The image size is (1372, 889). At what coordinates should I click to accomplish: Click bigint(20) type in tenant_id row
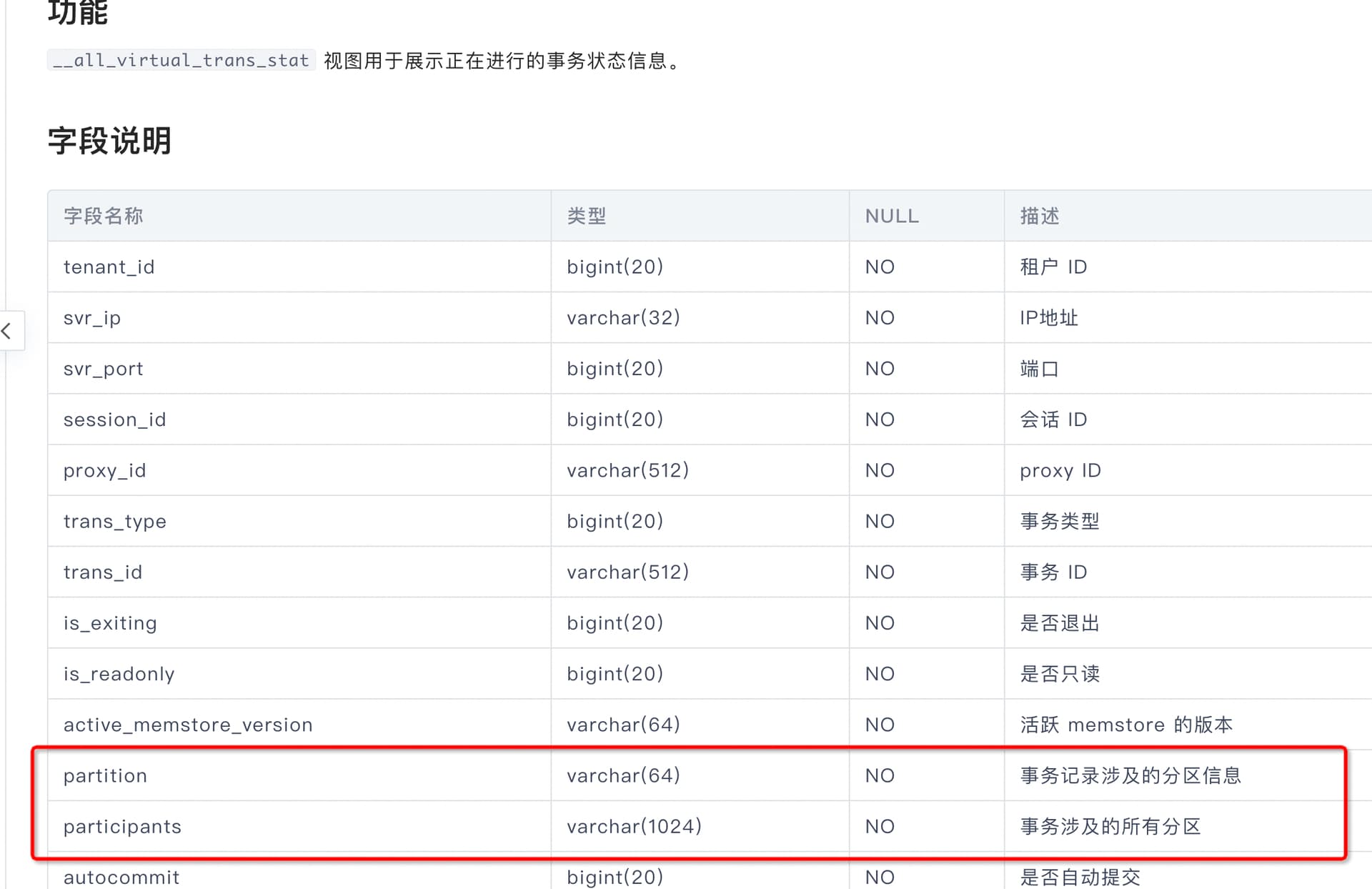pyautogui.click(x=615, y=267)
